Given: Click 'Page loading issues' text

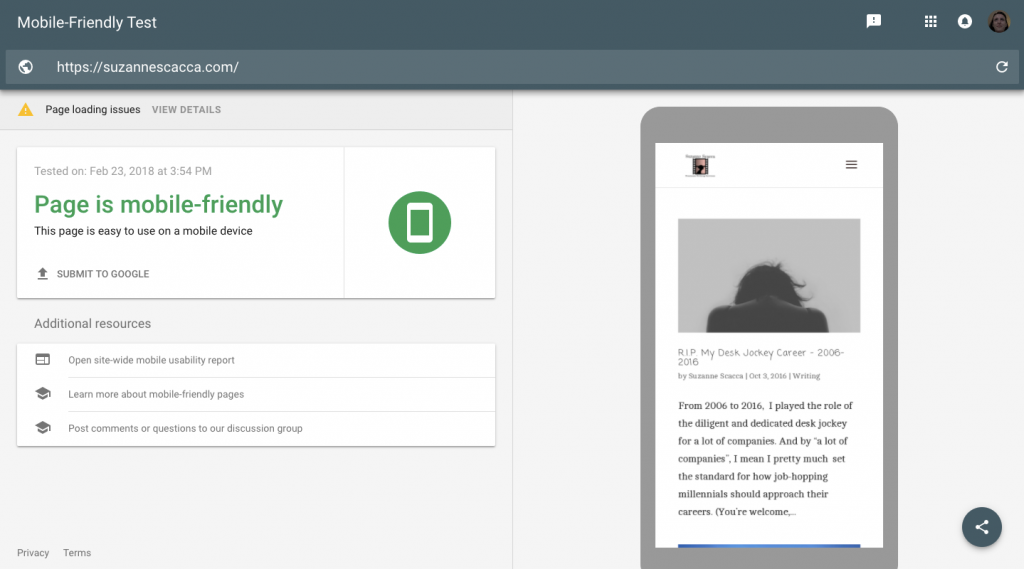Looking at the screenshot, I should 93,110.
